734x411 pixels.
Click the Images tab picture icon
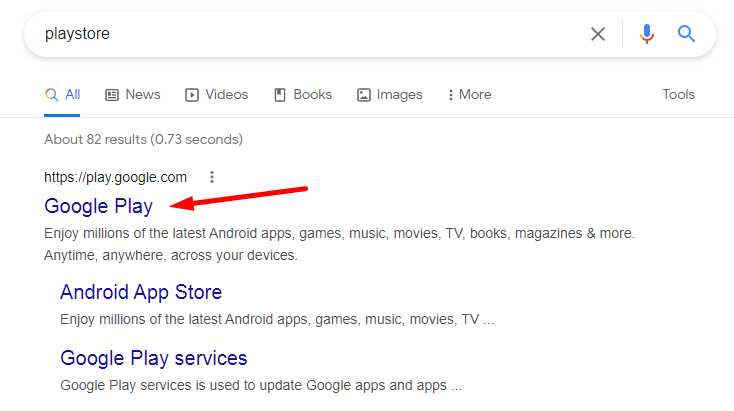click(x=364, y=95)
